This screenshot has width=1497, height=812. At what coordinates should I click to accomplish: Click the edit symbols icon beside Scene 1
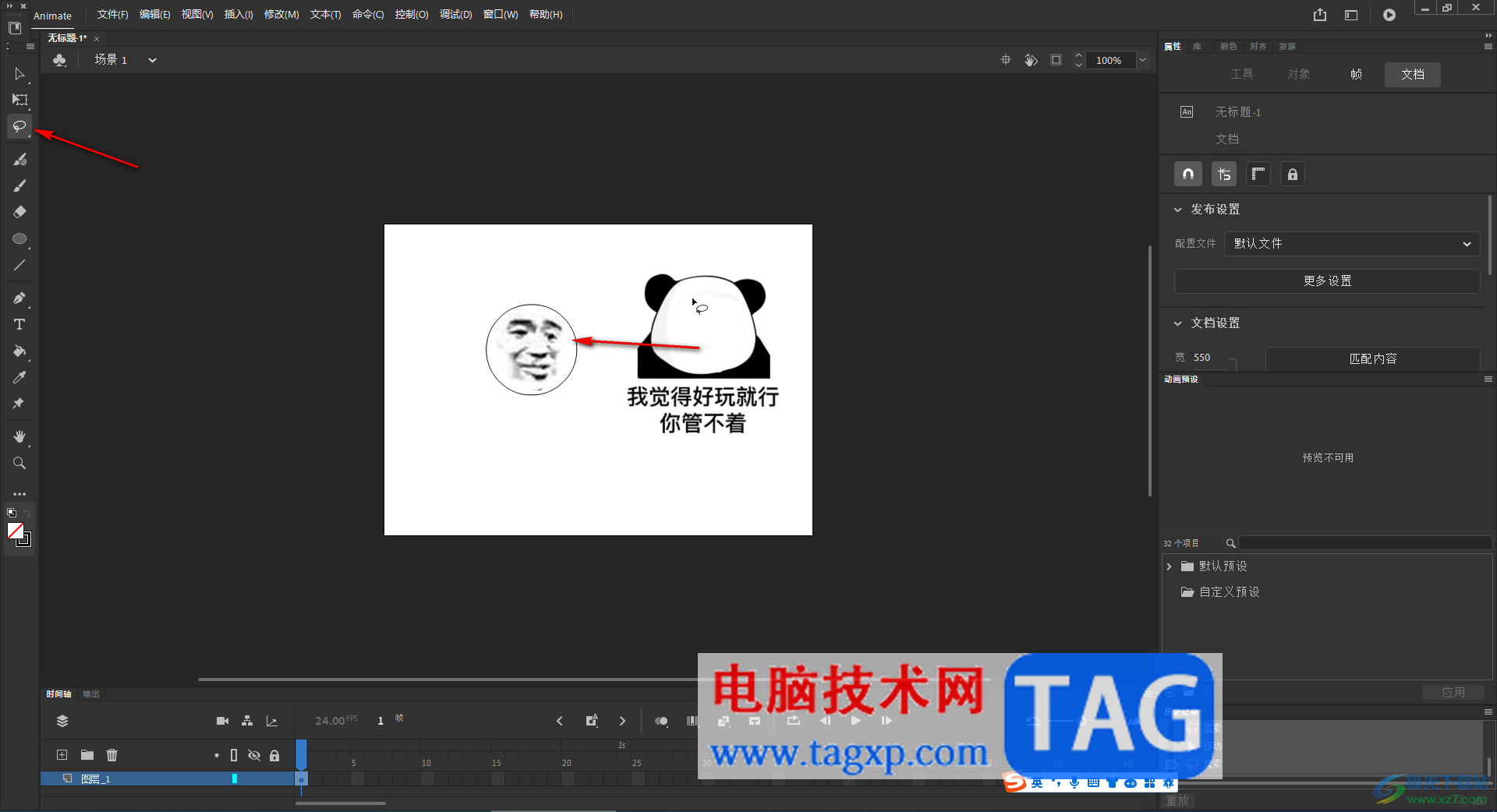click(x=59, y=60)
